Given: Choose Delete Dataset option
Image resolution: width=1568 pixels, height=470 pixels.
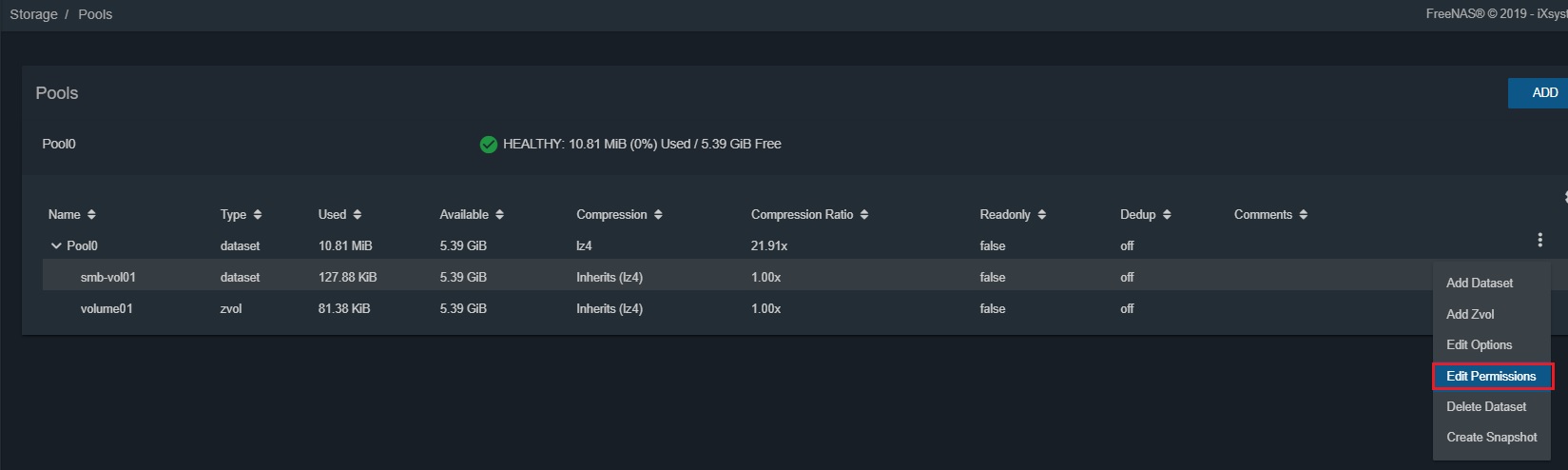Looking at the screenshot, I should click(x=1486, y=407).
